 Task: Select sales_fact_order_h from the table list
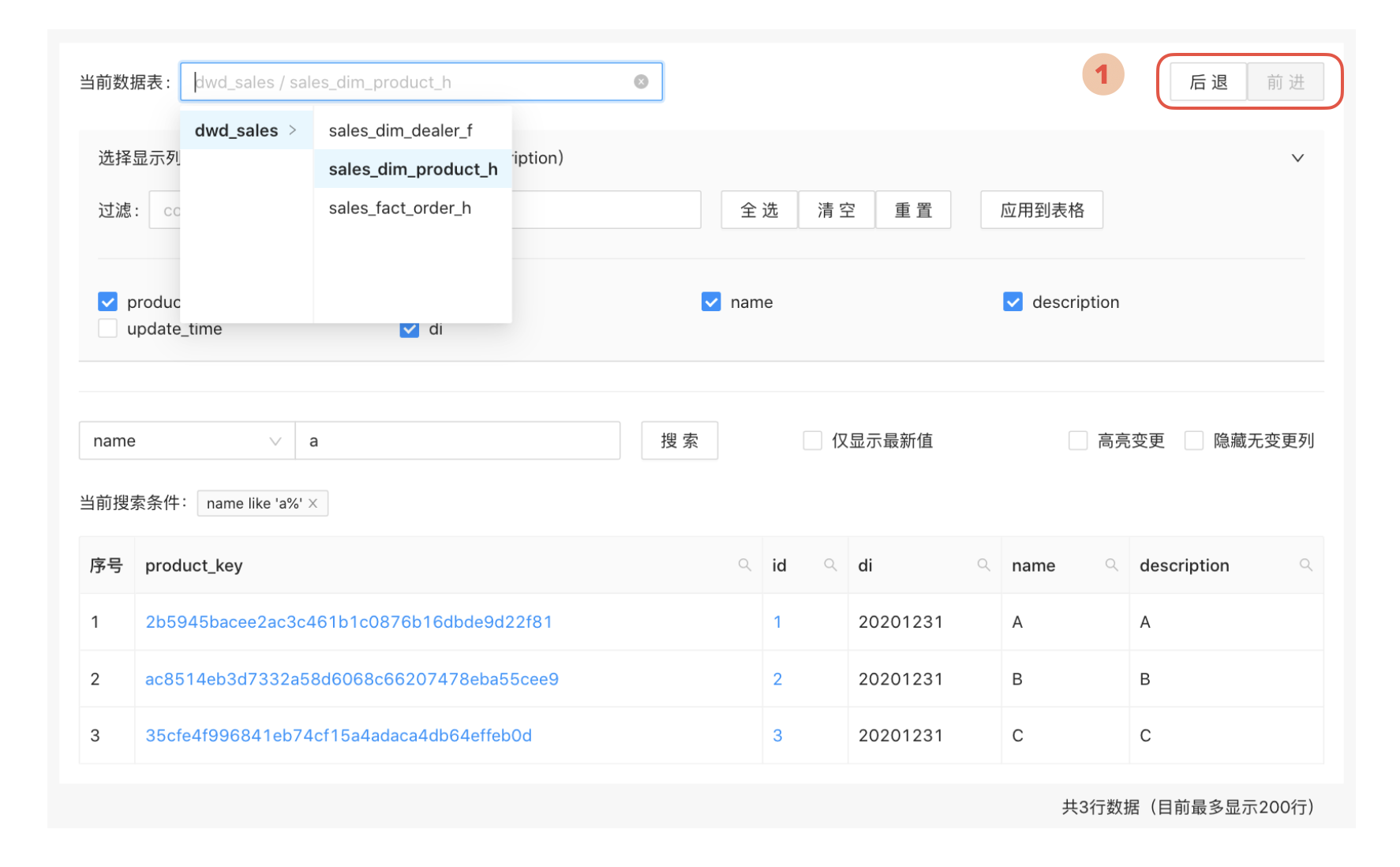point(400,207)
